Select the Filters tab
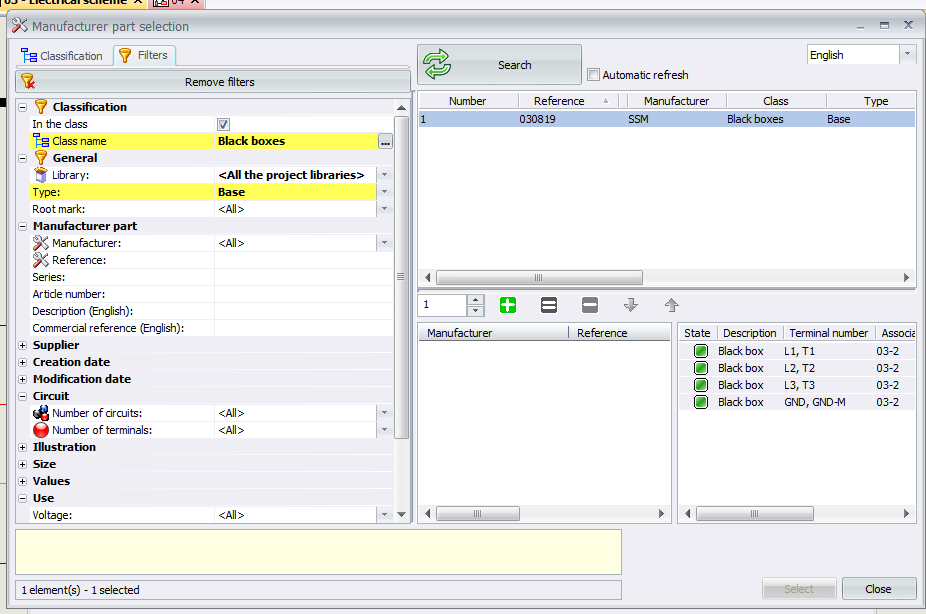 pyautogui.click(x=144, y=56)
